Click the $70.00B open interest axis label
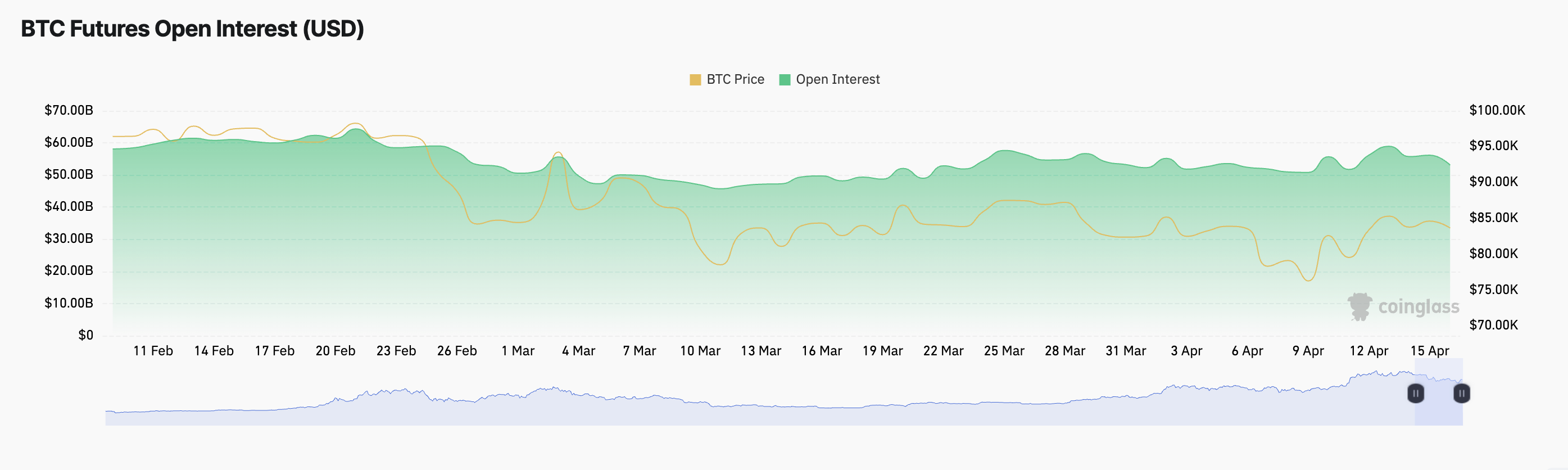Viewport: 1568px width, 470px height. coord(69,110)
